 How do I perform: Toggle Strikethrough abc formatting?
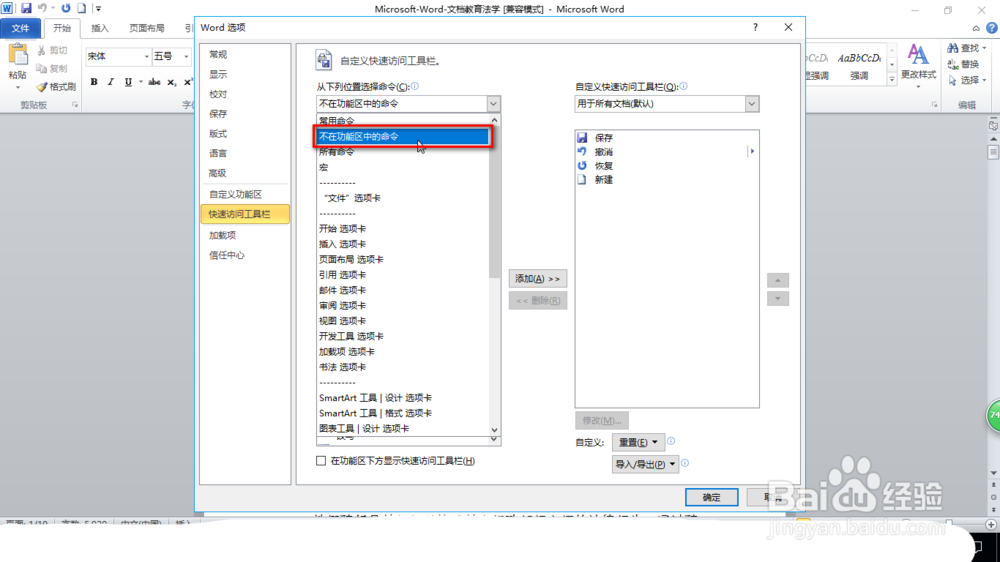[x=154, y=82]
